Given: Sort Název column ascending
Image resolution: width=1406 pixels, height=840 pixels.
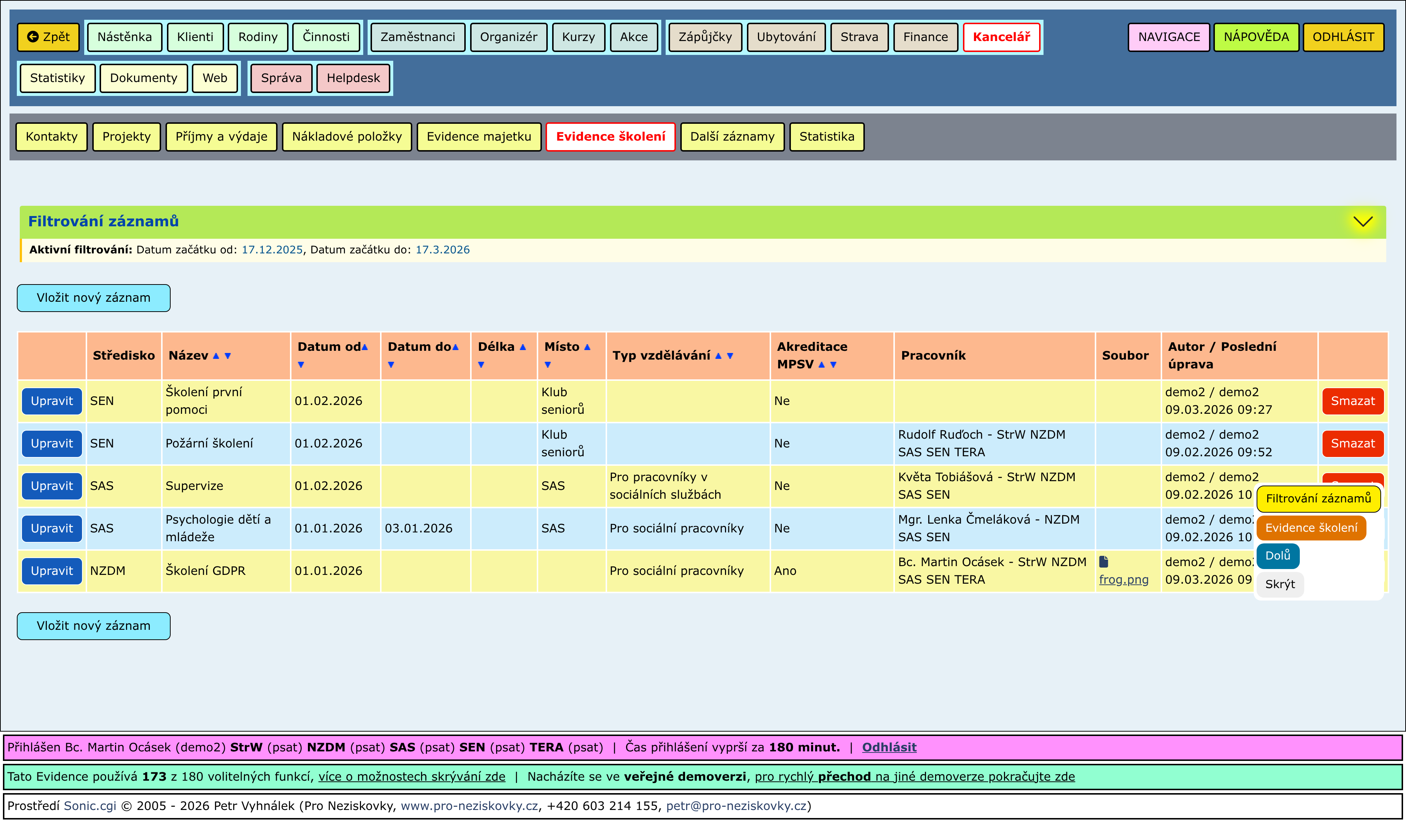Looking at the screenshot, I should [216, 356].
